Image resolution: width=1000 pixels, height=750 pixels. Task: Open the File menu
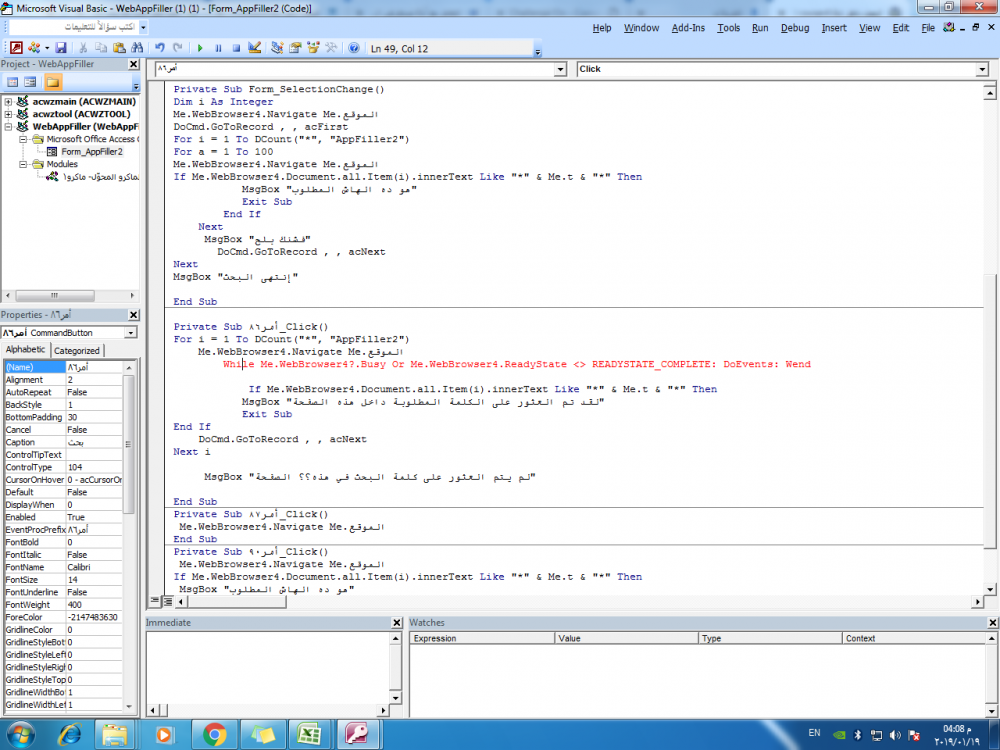(928, 27)
